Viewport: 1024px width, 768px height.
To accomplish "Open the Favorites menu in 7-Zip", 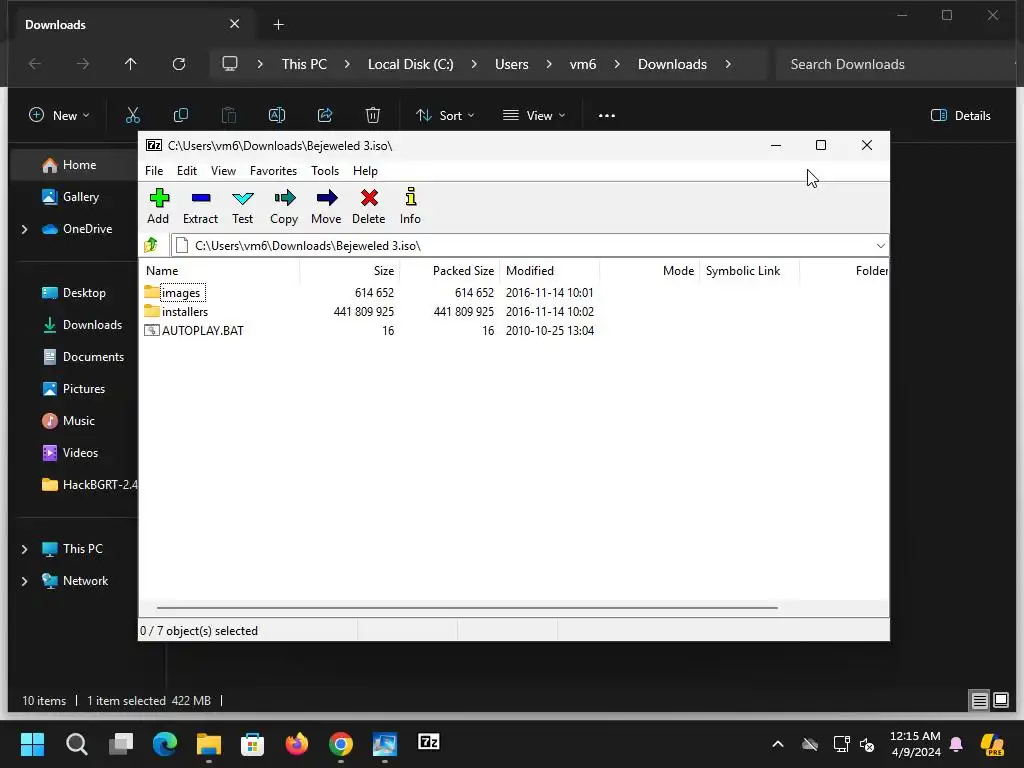I will [273, 170].
